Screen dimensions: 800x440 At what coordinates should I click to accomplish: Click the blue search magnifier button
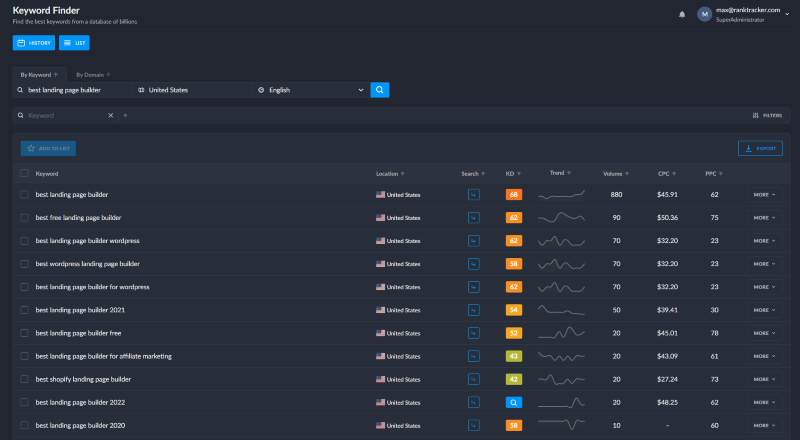(380, 90)
